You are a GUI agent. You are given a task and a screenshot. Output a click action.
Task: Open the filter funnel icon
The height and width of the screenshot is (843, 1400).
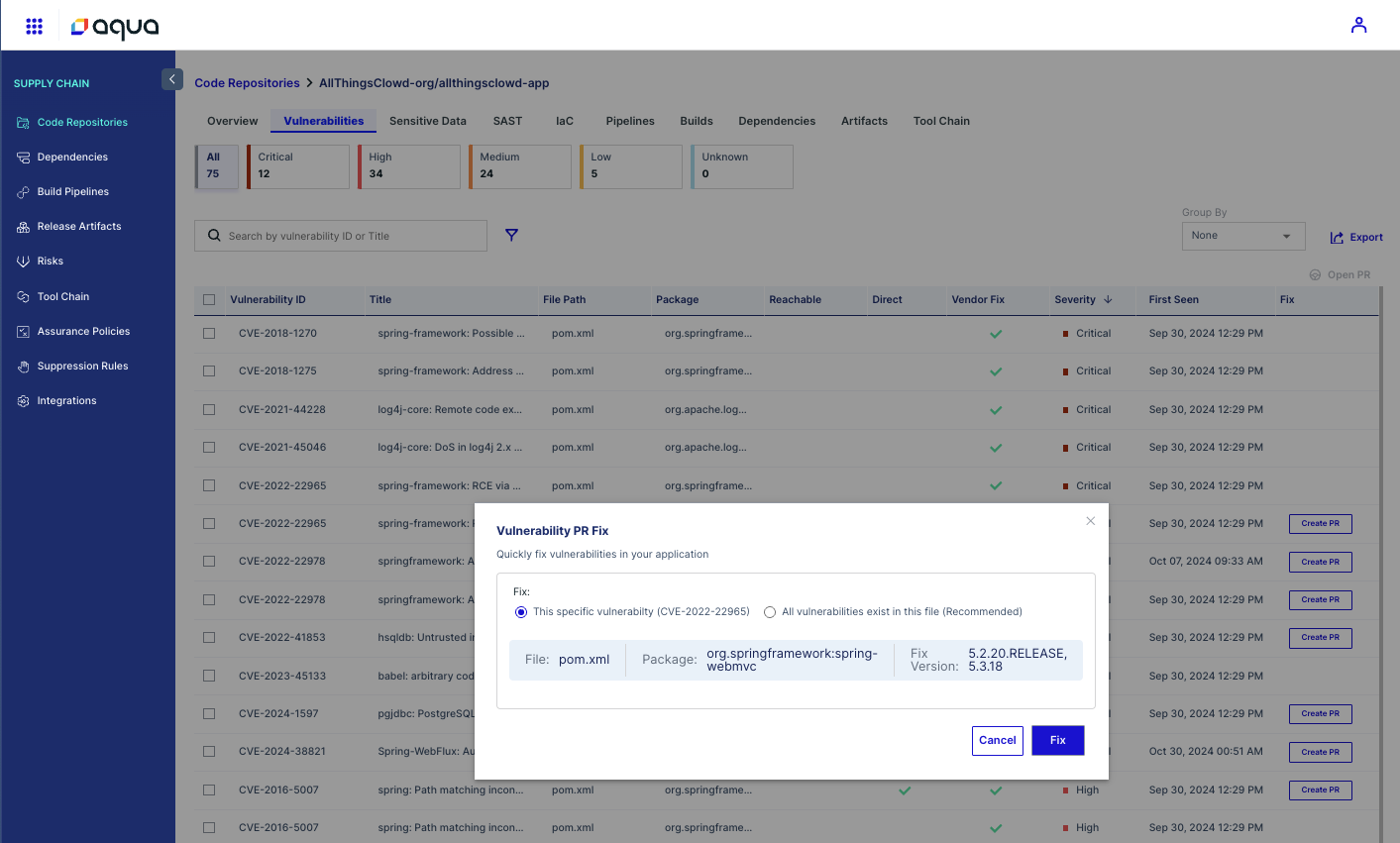(x=511, y=235)
